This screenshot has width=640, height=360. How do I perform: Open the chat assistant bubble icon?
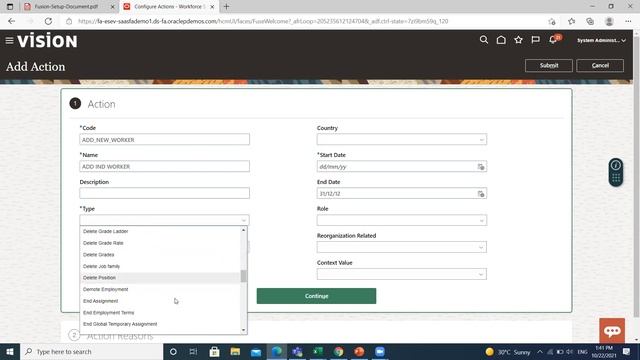click(x=612, y=331)
